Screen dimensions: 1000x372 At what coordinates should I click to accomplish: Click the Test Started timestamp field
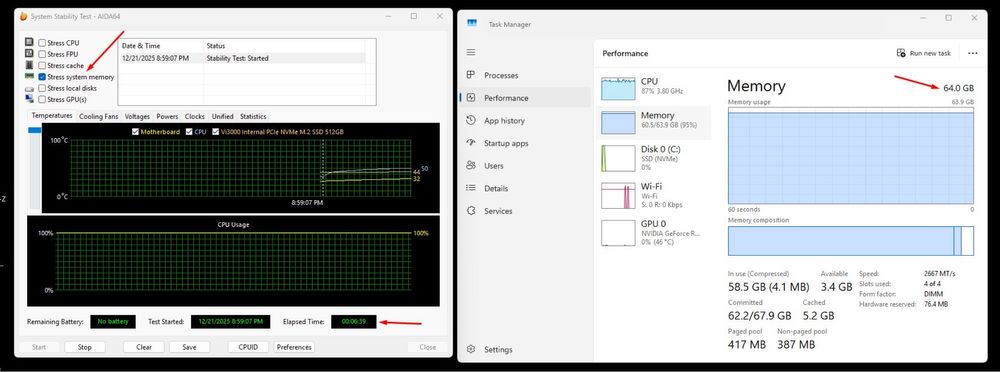tap(230, 322)
